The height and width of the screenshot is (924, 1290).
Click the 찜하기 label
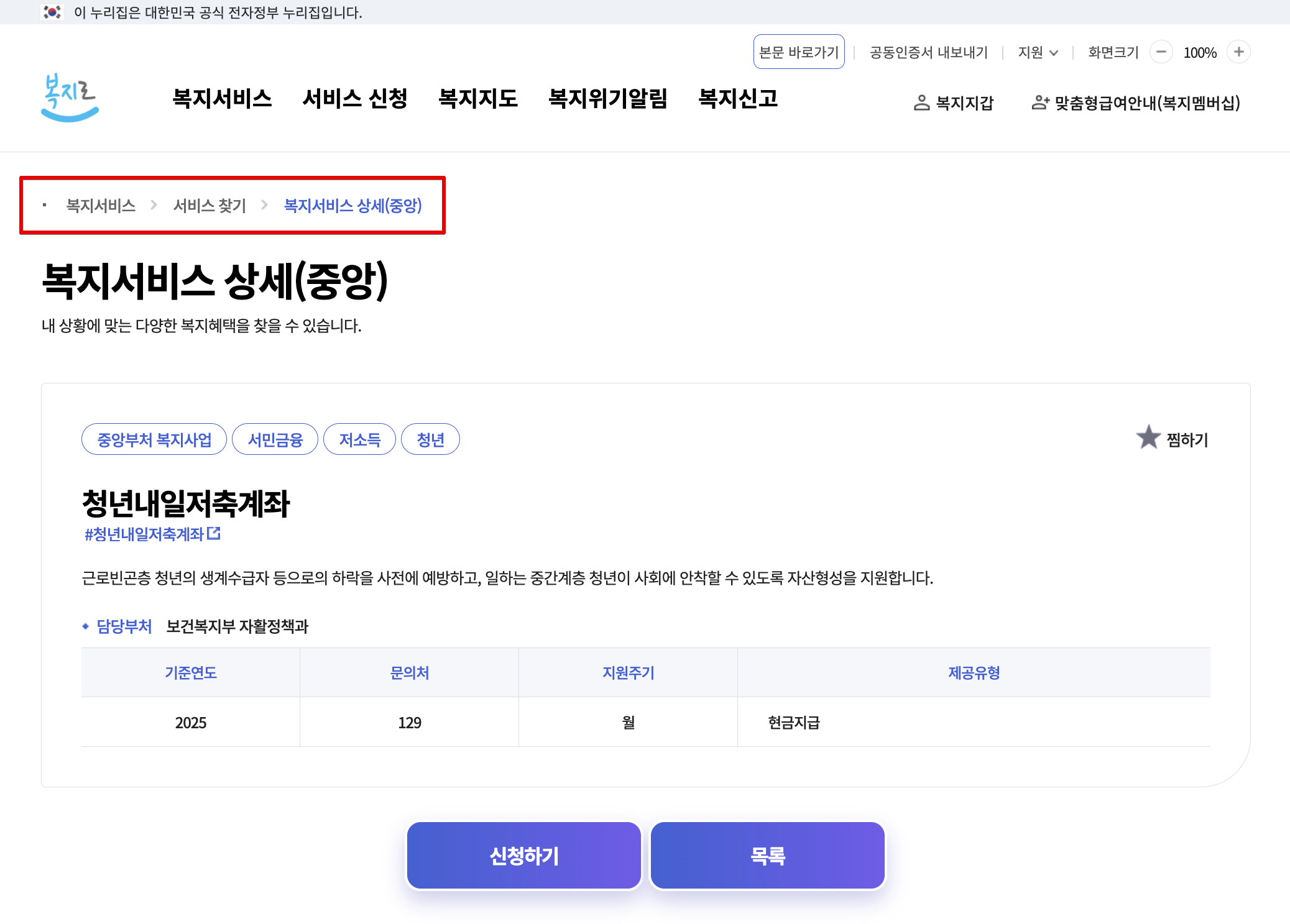(x=1187, y=440)
